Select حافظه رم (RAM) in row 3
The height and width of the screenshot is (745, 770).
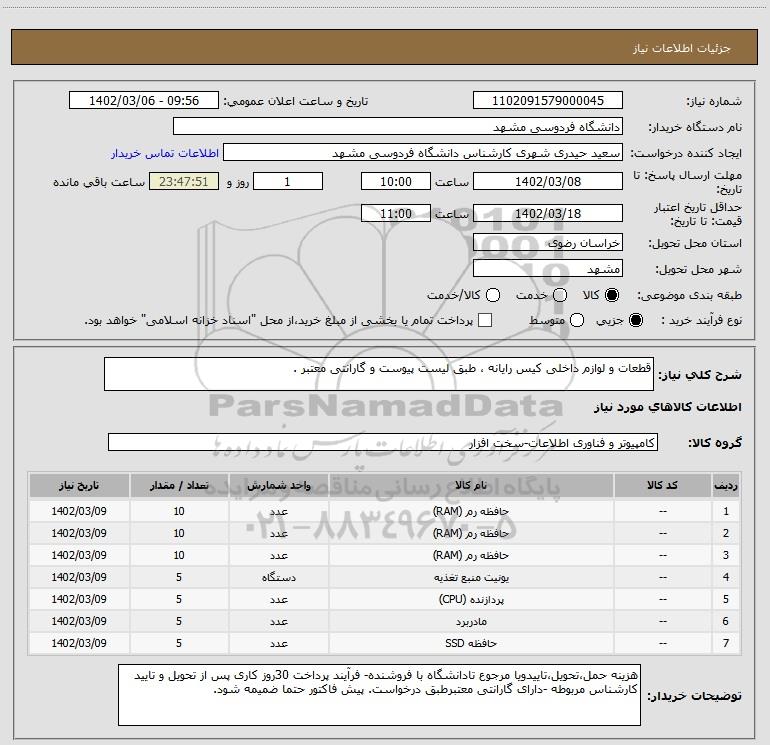click(471, 555)
